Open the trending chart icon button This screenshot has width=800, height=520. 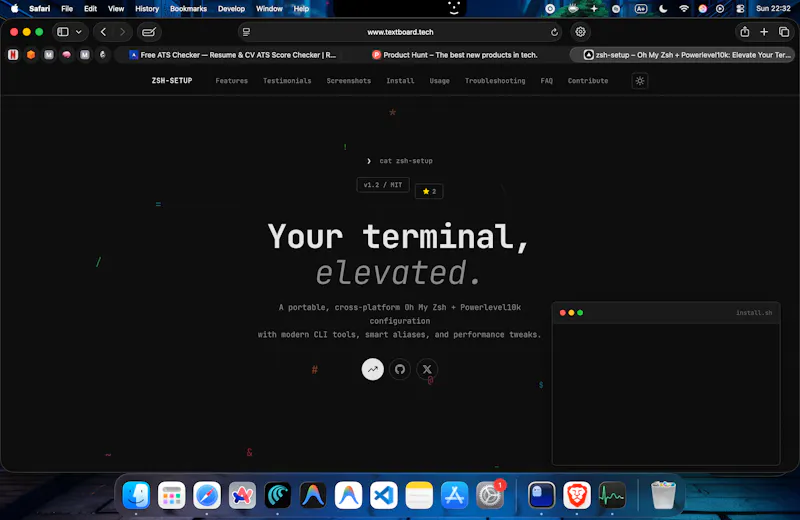[372, 369]
